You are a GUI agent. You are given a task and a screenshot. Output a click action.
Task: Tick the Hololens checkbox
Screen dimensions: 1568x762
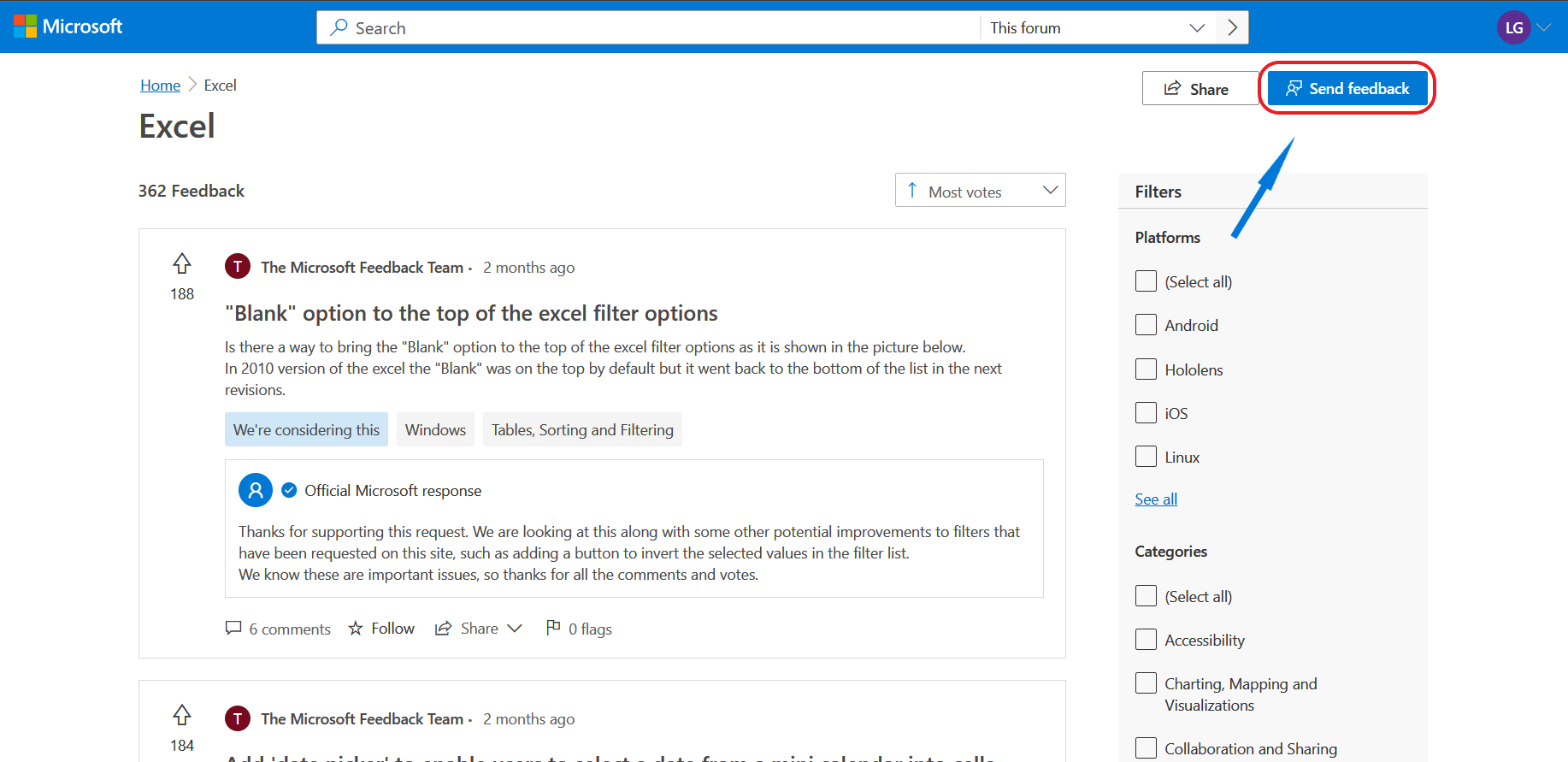coord(1146,369)
